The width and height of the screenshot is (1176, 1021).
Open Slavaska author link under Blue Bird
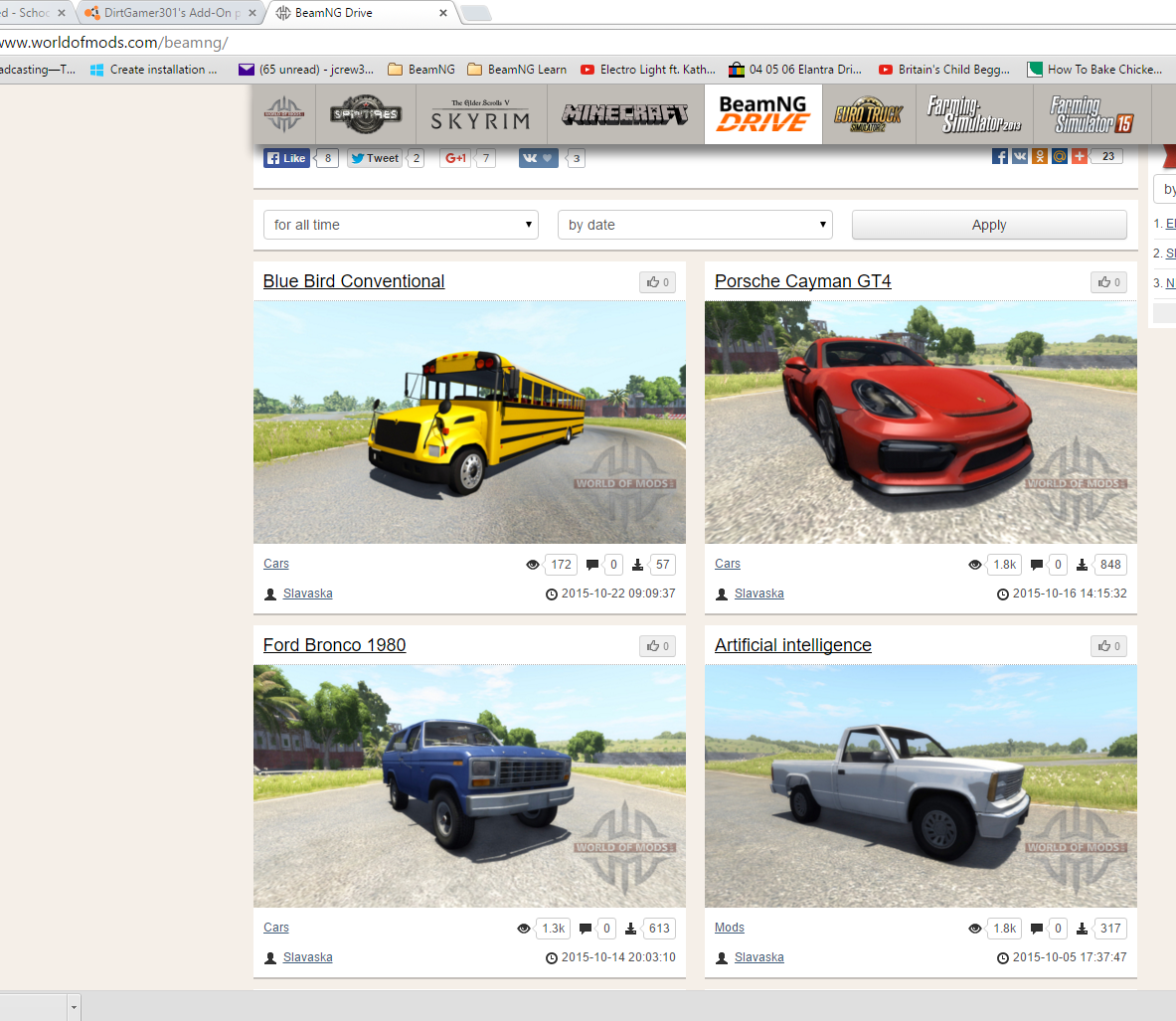click(307, 594)
